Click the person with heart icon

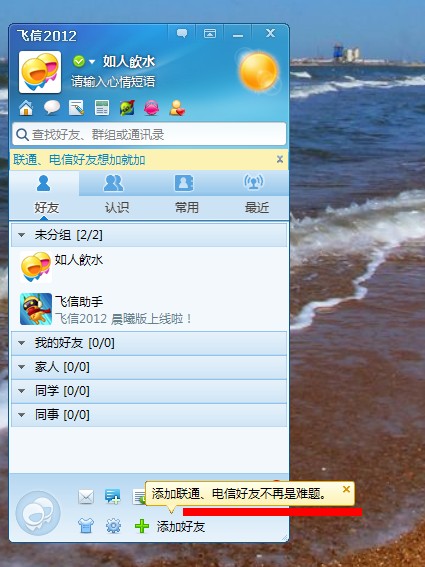click(177, 108)
